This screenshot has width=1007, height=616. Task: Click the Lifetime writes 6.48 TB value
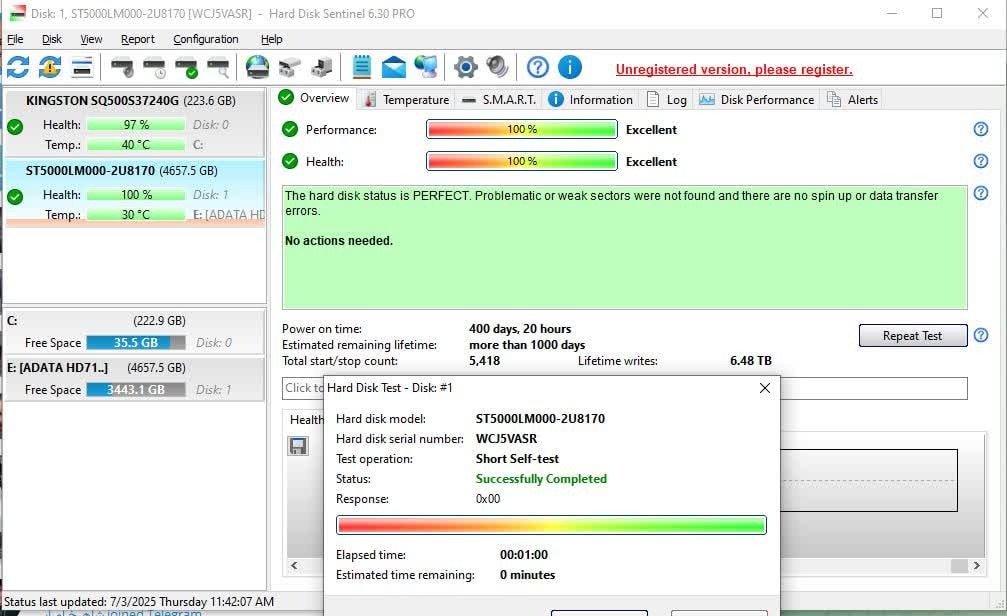pyautogui.click(x=750, y=360)
